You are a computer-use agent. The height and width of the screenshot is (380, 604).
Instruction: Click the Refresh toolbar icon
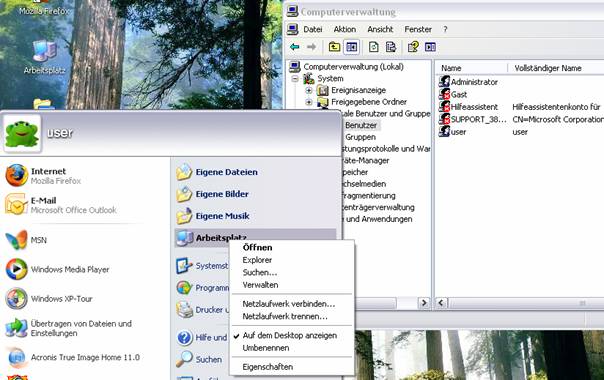click(374, 47)
